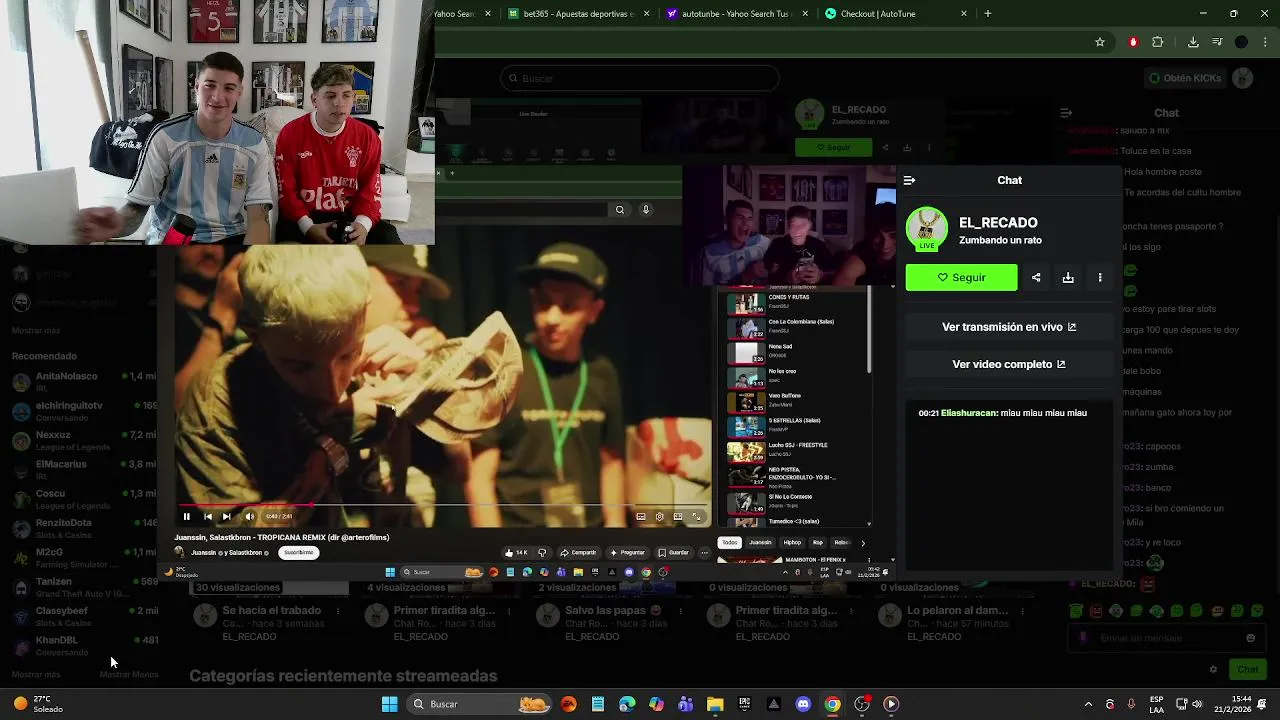Screen dimensions: 1280x720
Task: Open the Chrome extensions puzzle icon
Action: tap(1158, 42)
